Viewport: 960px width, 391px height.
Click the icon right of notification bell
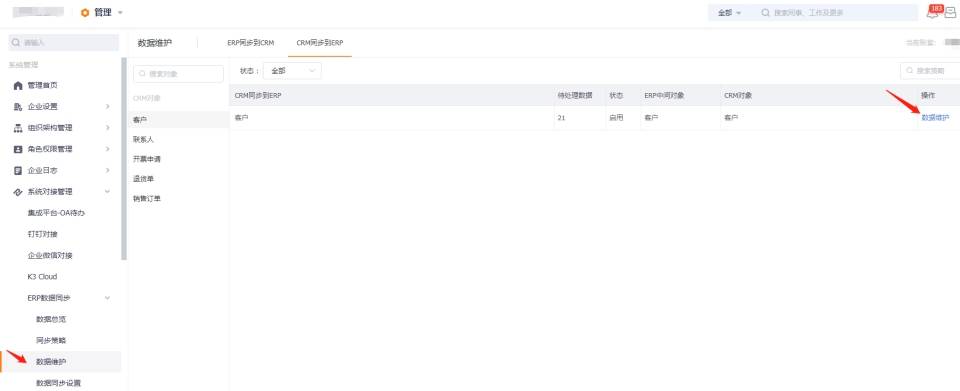point(950,13)
